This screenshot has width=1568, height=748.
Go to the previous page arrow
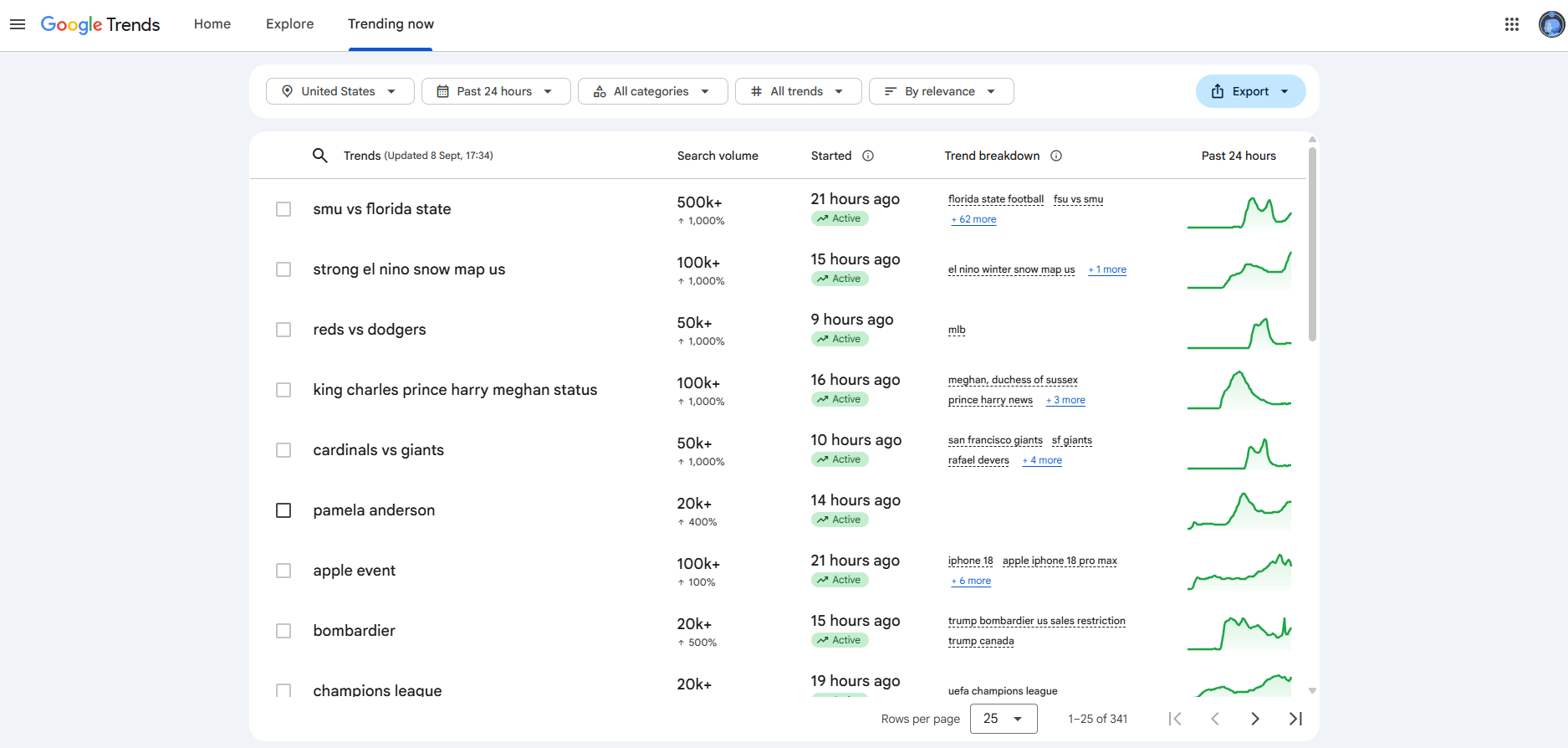point(1215,719)
